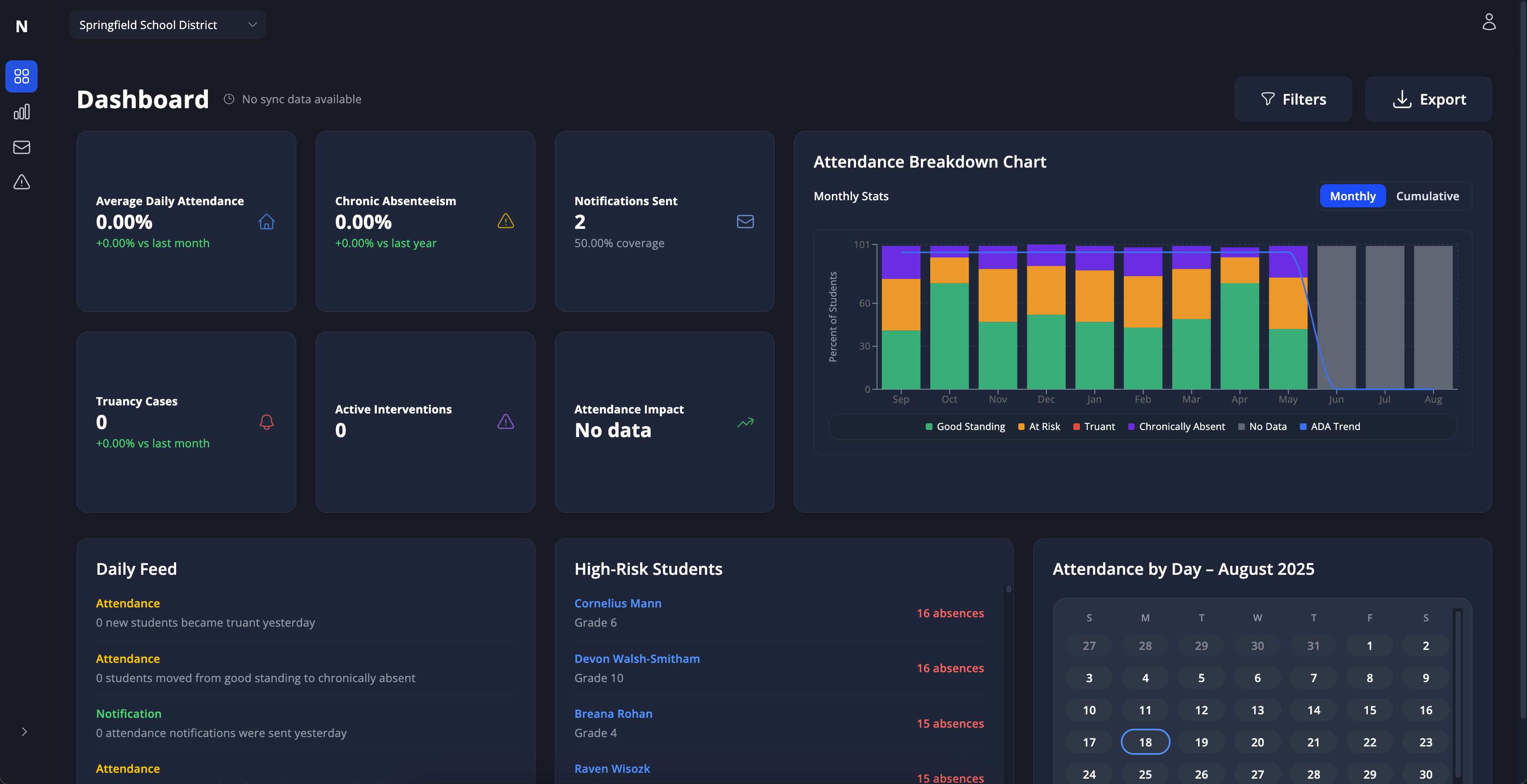Image resolution: width=1527 pixels, height=784 pixels.
Task: Open the mail sidebar icon
Action: tap(21, 147)
